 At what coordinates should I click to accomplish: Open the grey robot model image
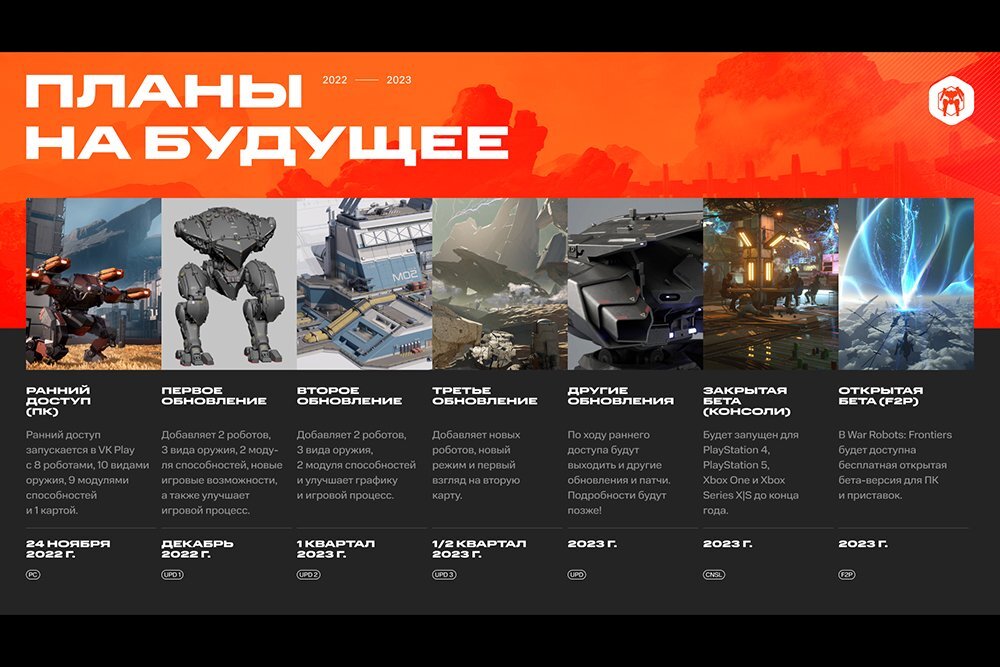tap(229, 284)
